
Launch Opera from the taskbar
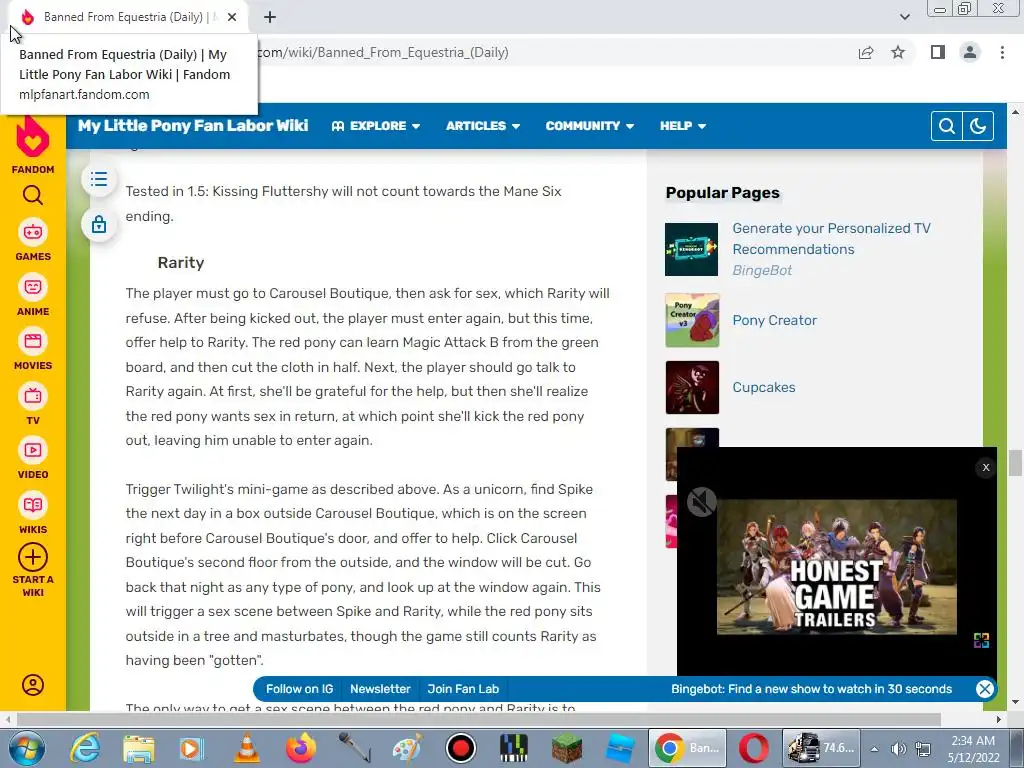753,748
